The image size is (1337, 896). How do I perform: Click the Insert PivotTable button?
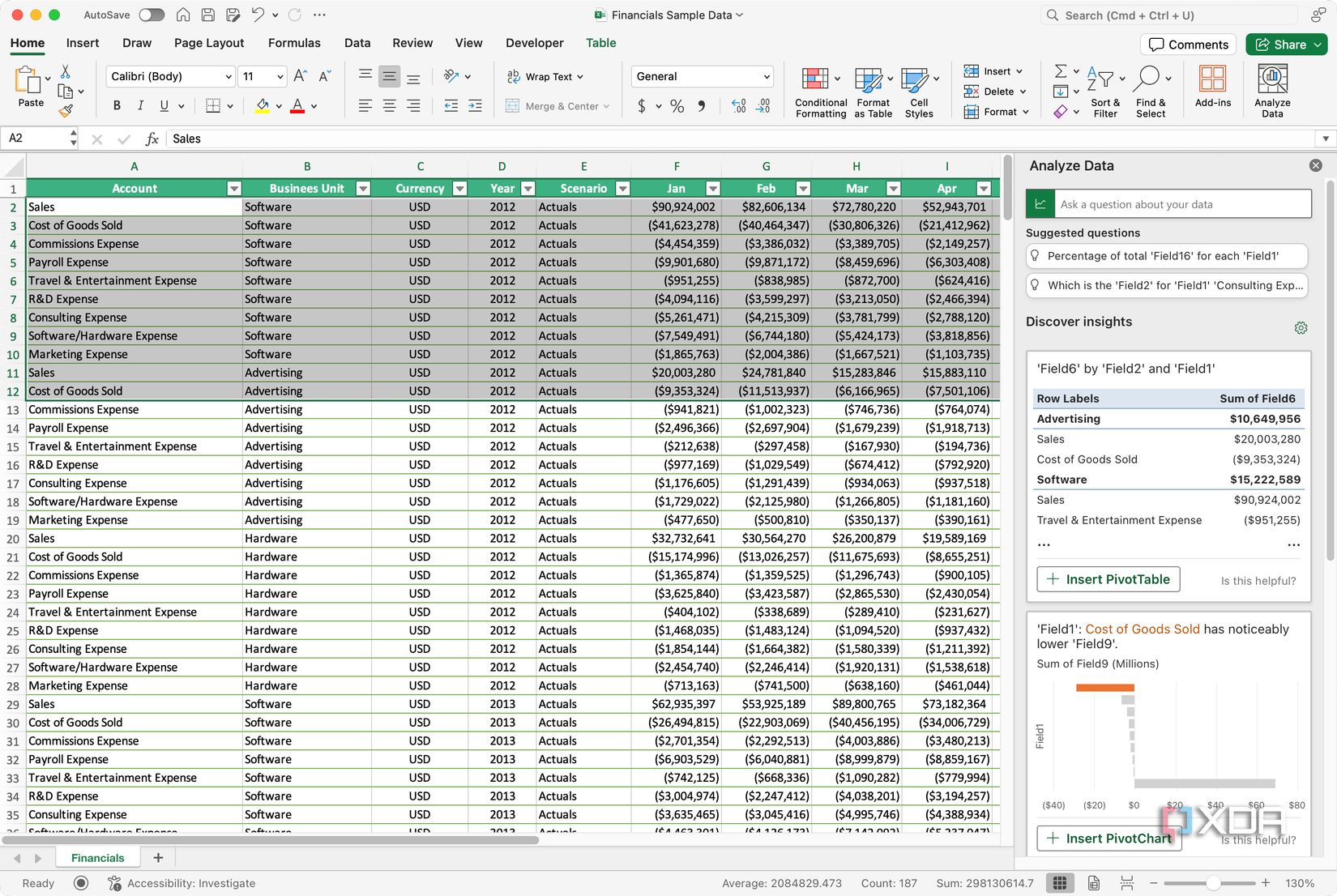point(1108,579)
